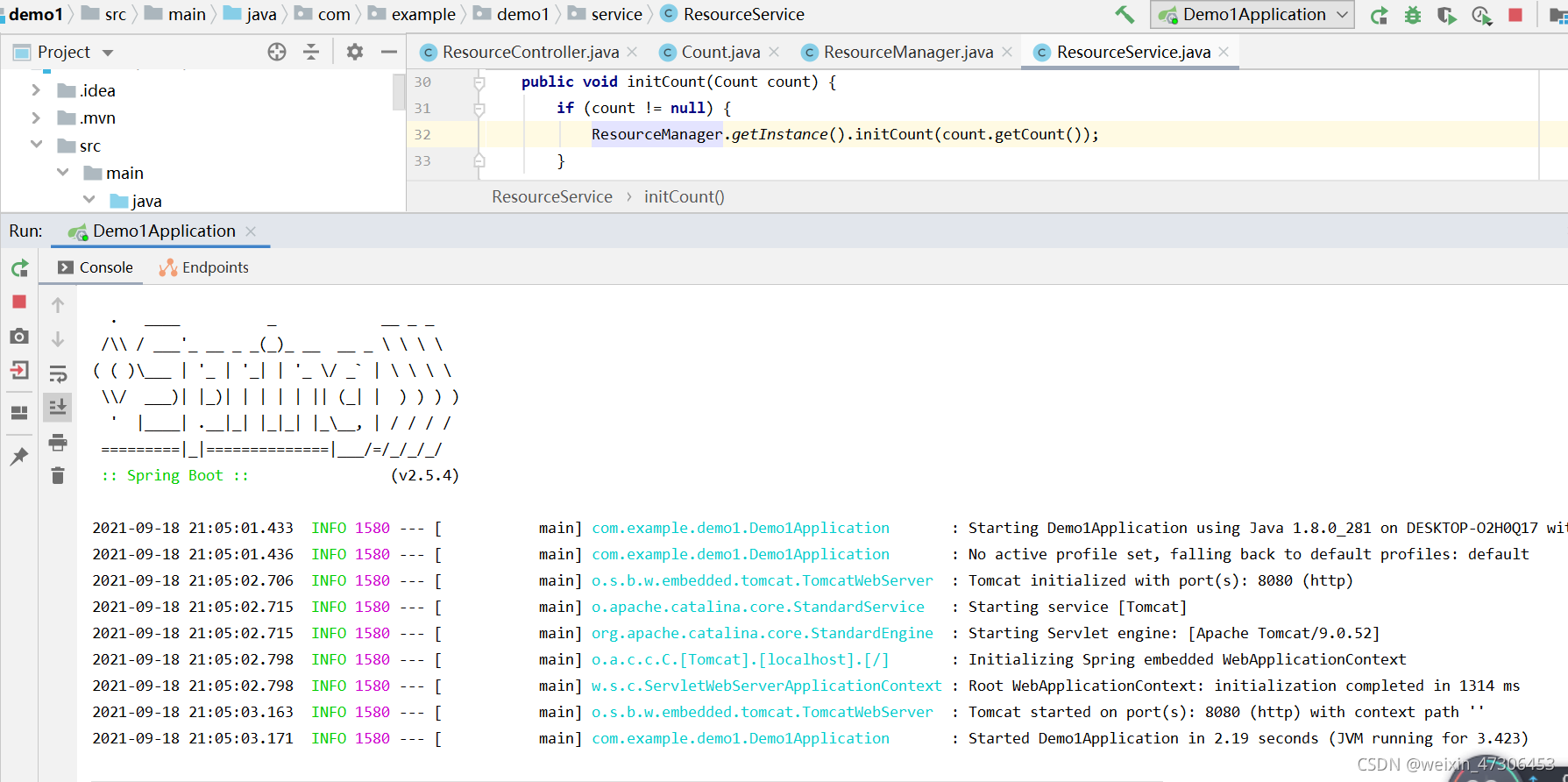Viewport: 1568px width, 782px height.
Task: Open the Endpoints tab
Action: click(x=204, y=267)
